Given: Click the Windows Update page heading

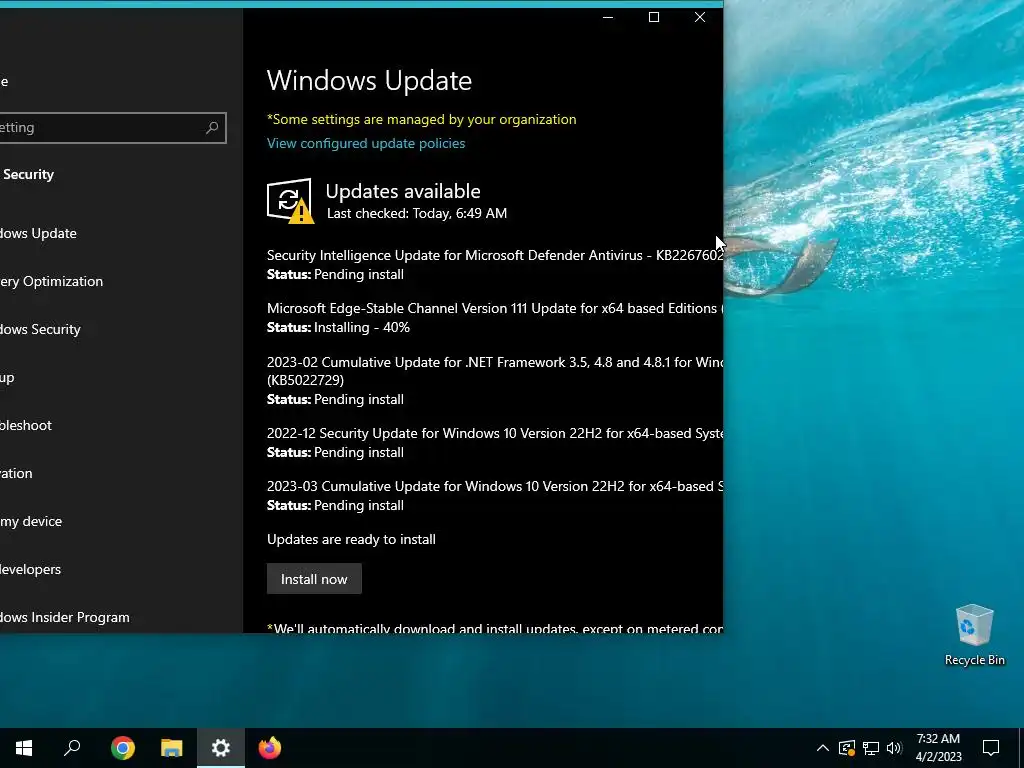Looking at the screenshot, I should pos(369,80).
